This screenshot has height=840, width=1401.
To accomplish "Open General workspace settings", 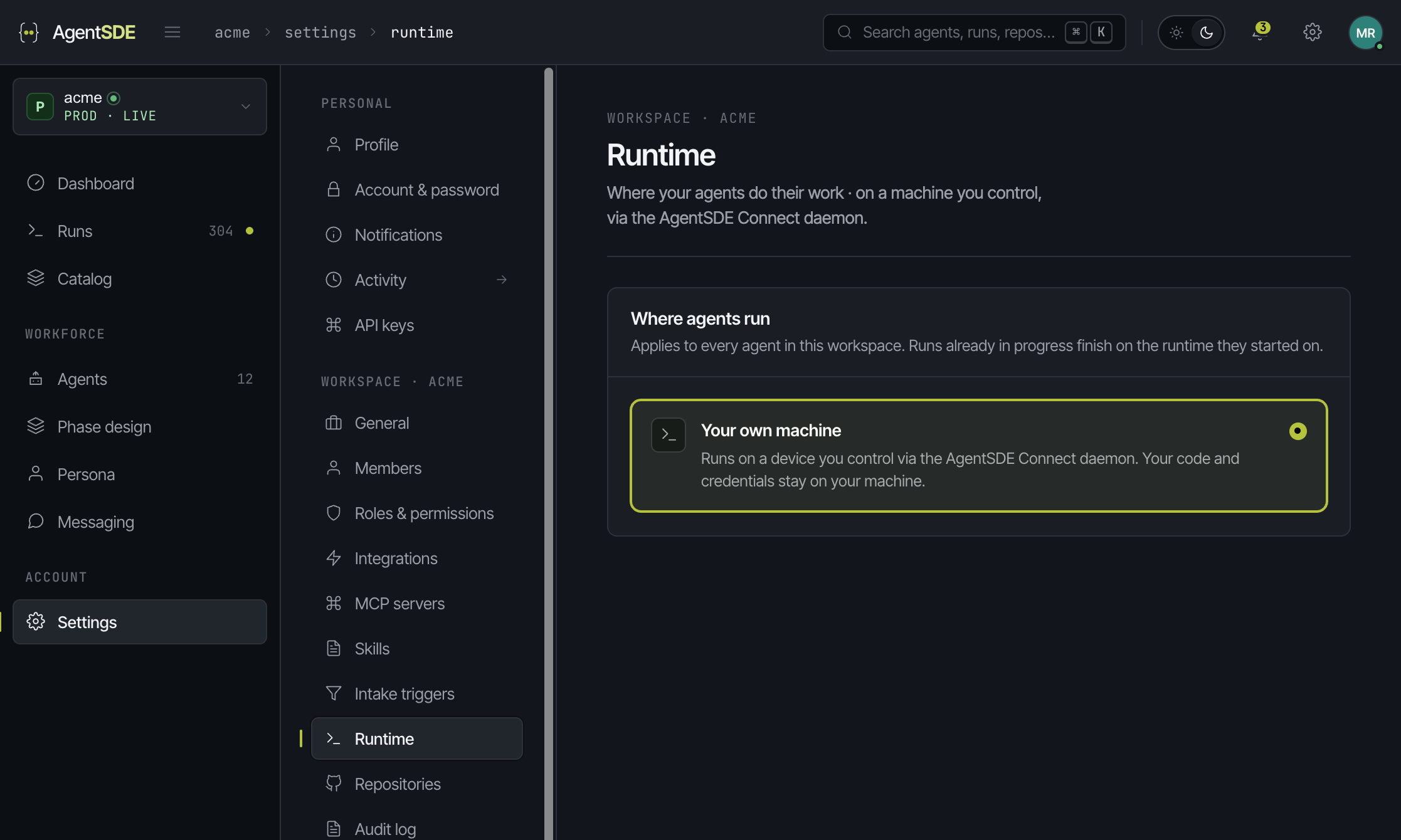I will tap(417, 423).
